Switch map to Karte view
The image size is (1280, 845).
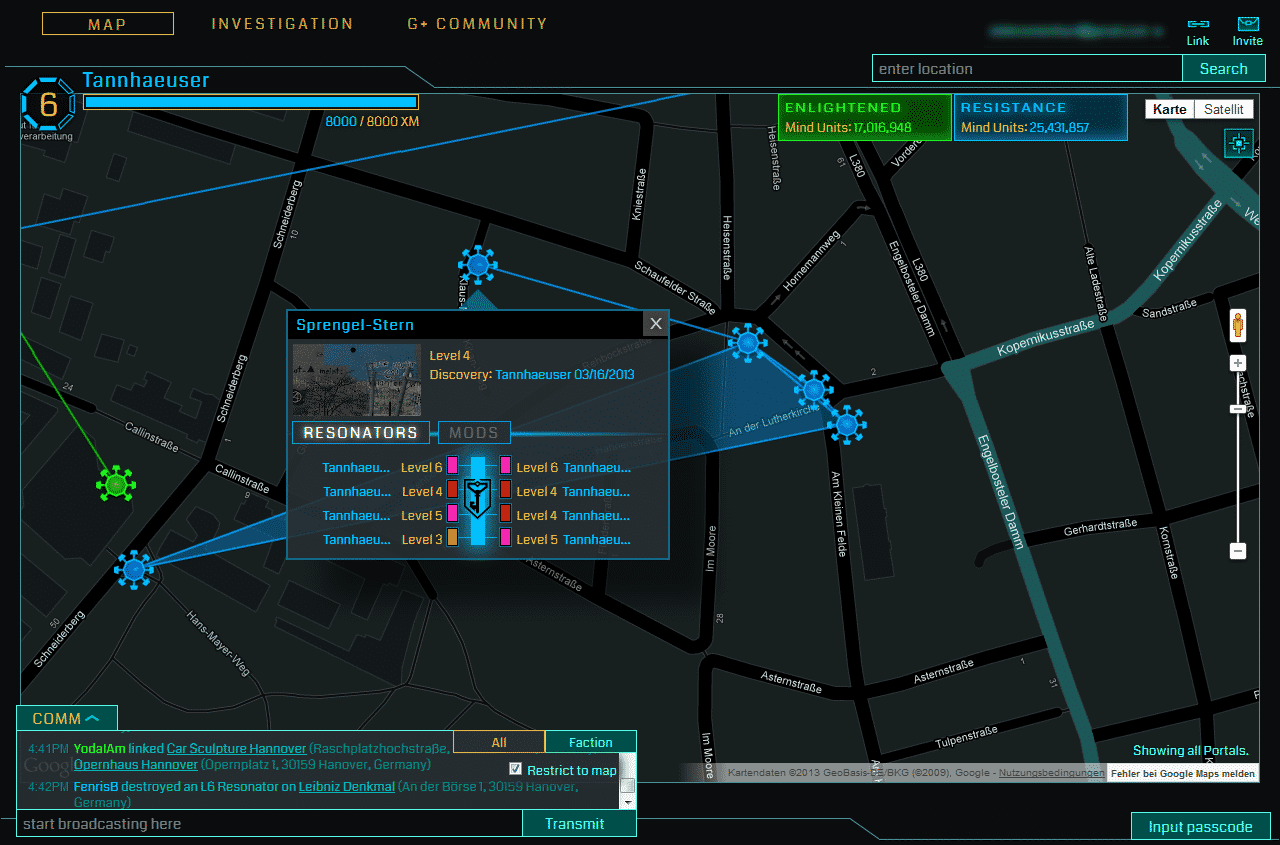tap(1170, 109)
